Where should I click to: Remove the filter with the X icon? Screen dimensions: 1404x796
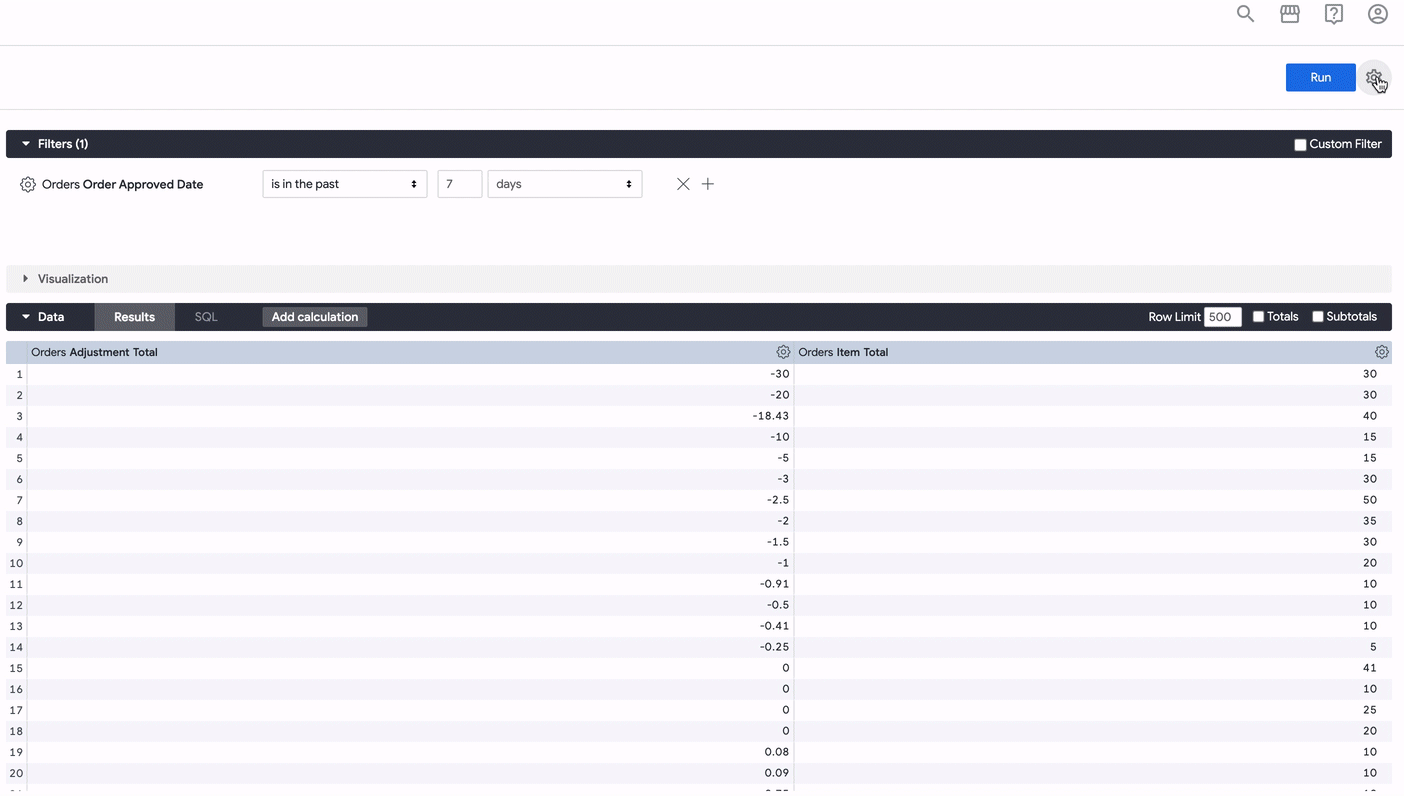coord(683,184)
